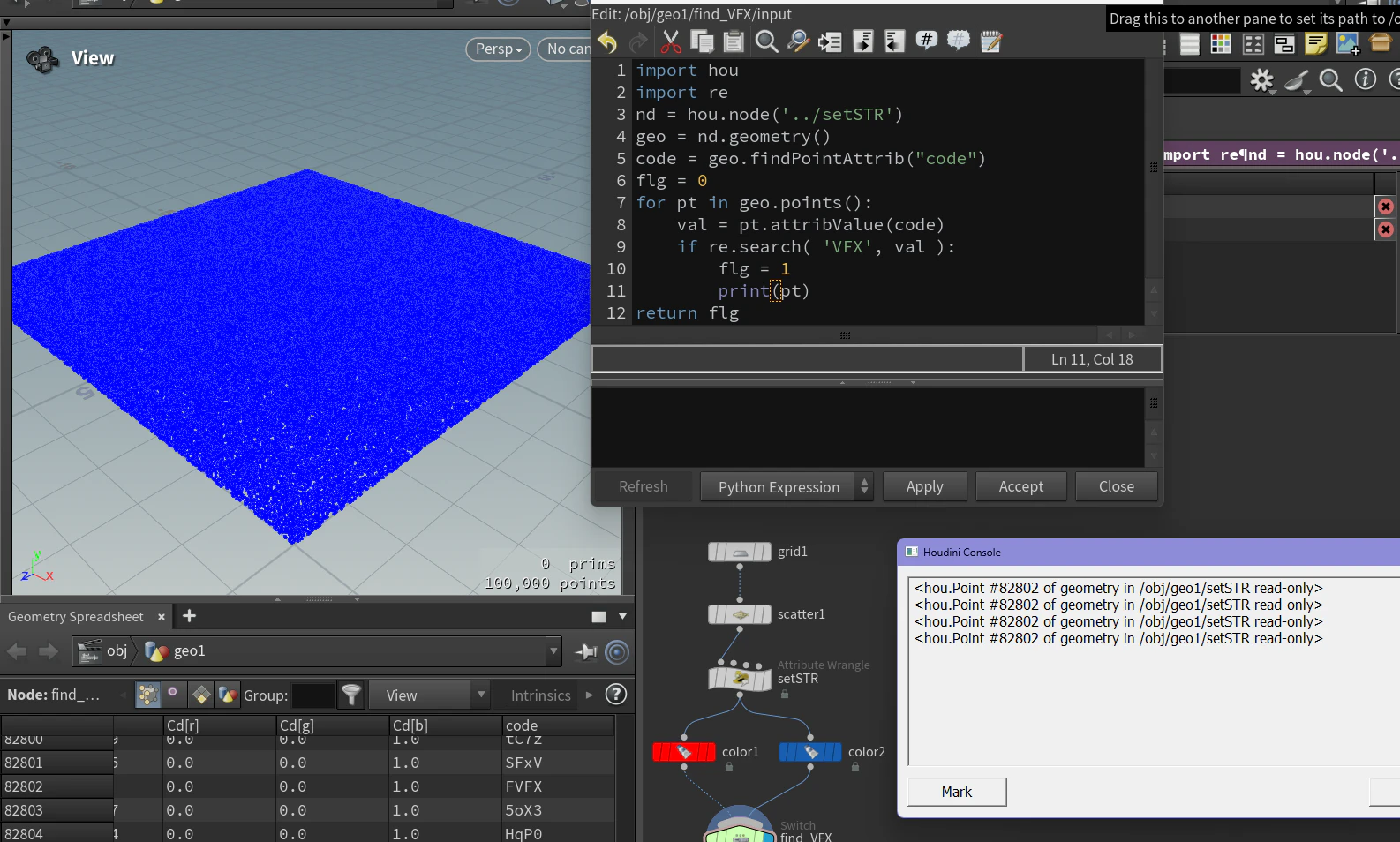Click the Accept button

tap(1020, 487)
